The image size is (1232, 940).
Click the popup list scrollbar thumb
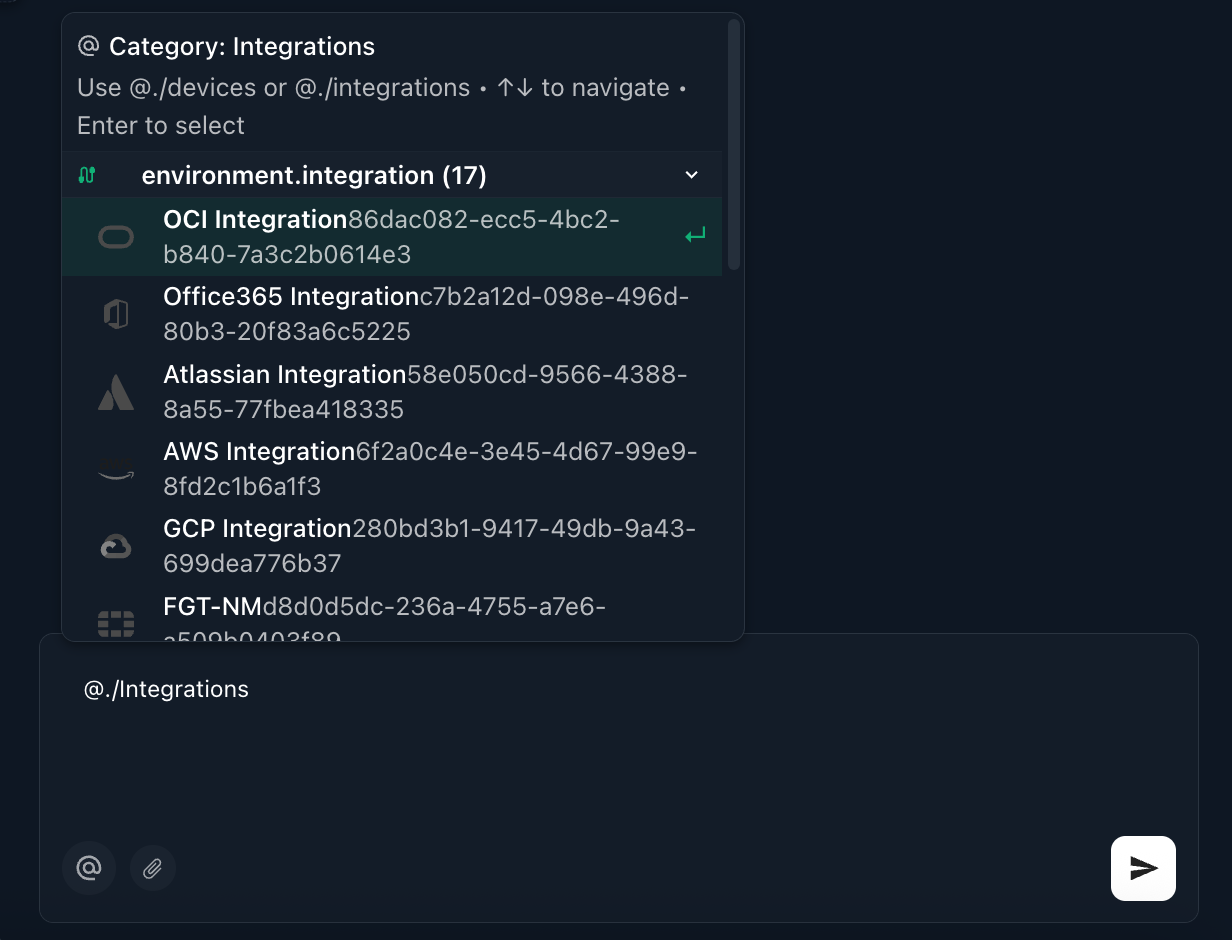734,145
